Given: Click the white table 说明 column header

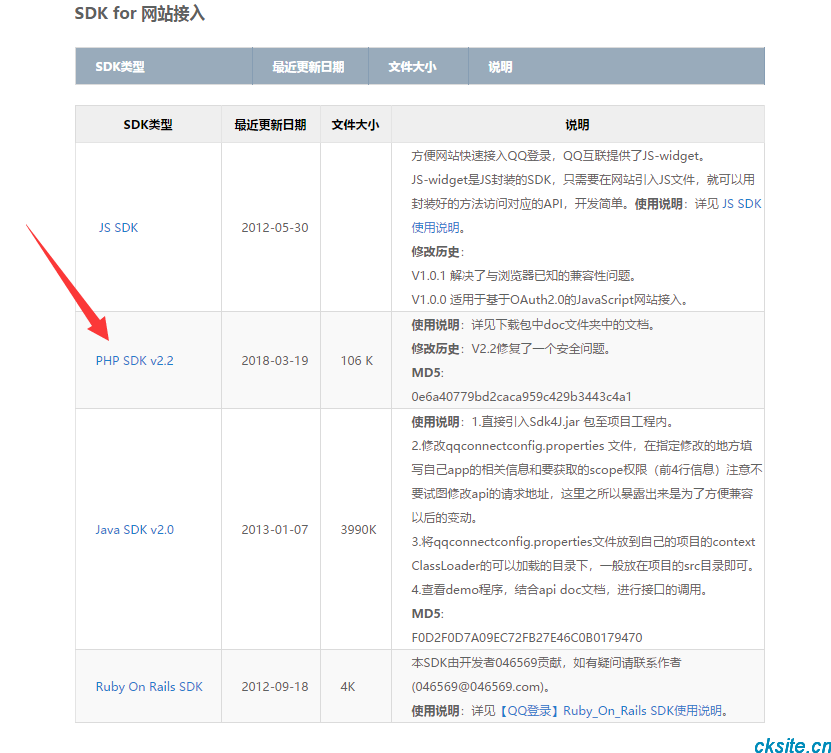Looking at the screenshot, I should 577,125.
